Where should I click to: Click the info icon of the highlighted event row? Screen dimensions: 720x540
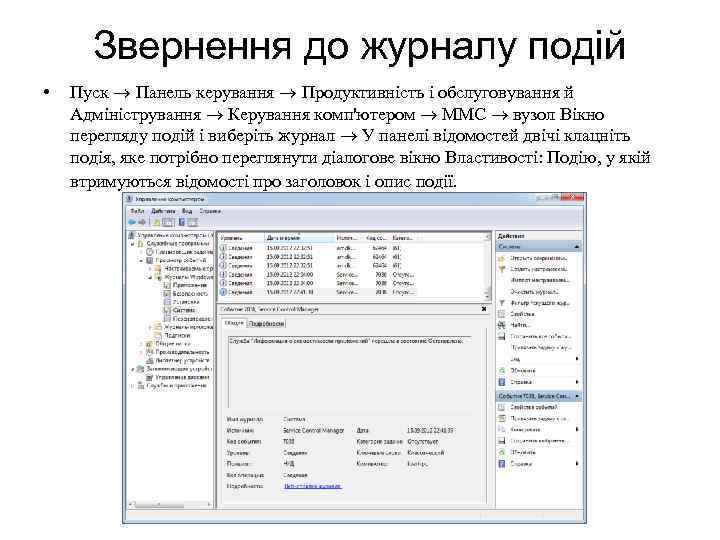[x=223, y=292]
